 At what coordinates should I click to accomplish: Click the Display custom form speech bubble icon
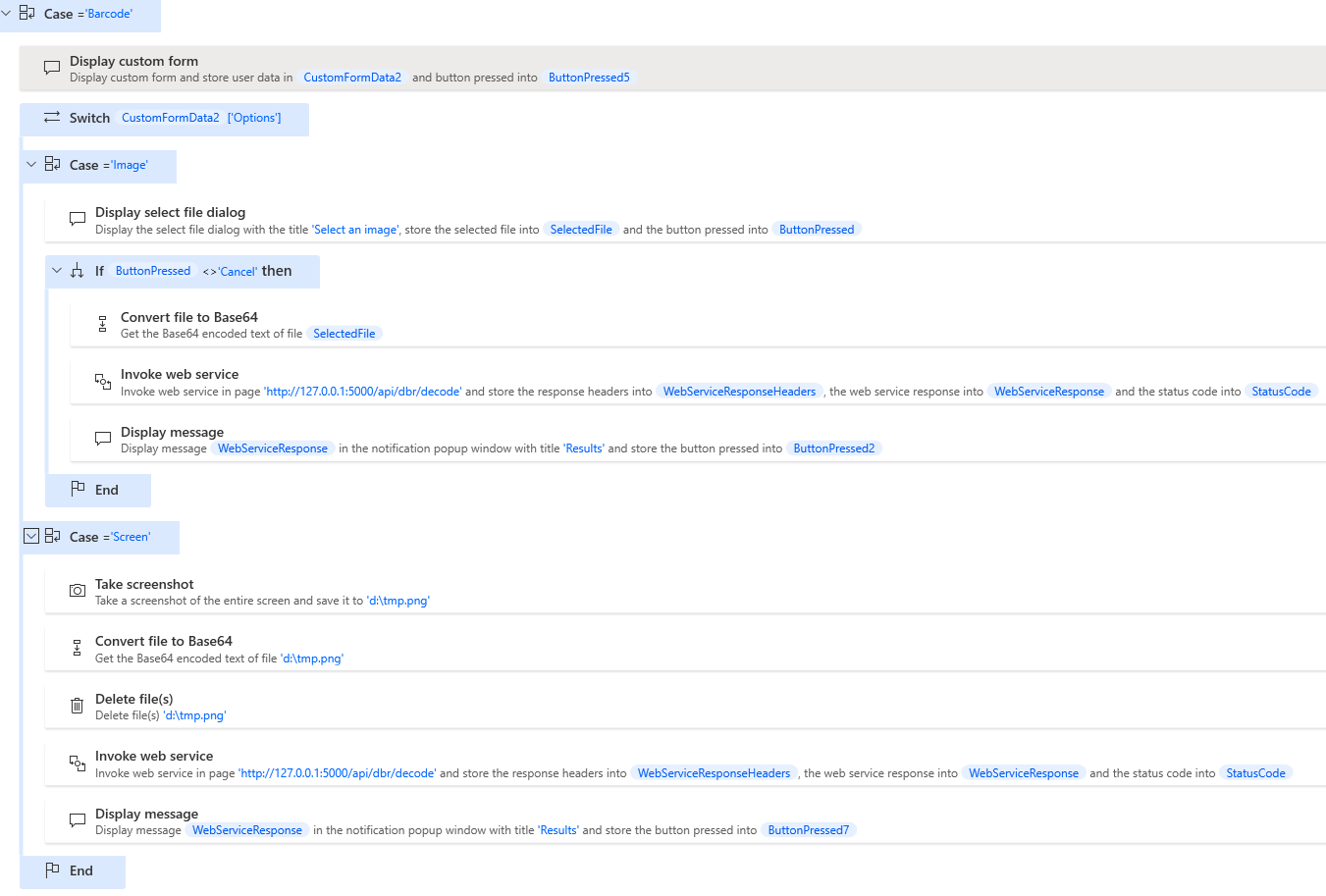click(52, 68)
